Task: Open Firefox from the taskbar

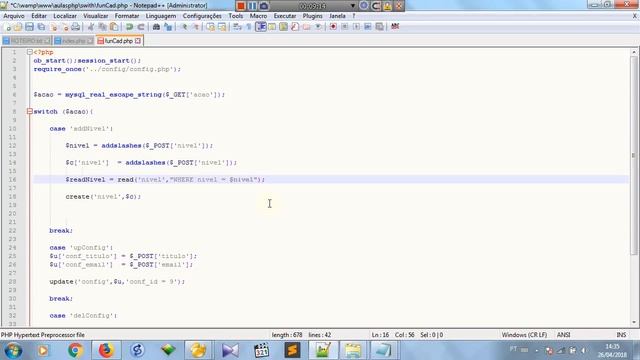Action: tap(106, 351)
